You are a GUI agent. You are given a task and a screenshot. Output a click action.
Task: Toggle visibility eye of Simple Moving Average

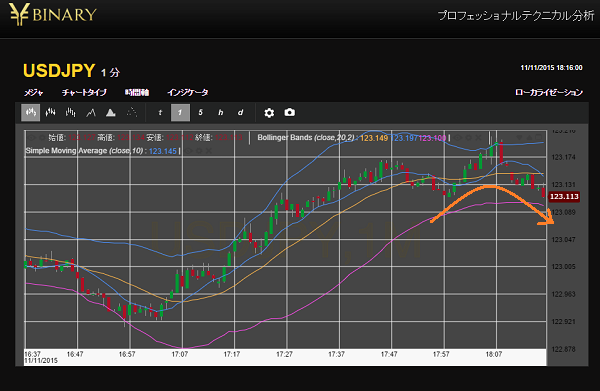tap(188, 151)
